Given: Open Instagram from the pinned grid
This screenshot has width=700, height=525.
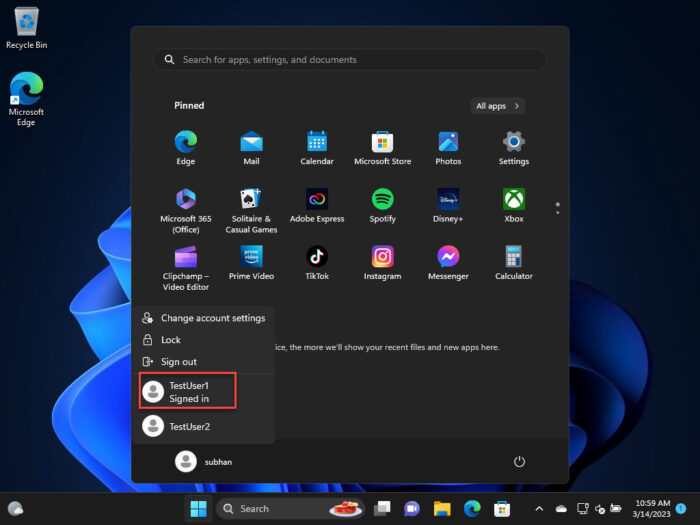Looking at the screenshot, I should 382,257.
